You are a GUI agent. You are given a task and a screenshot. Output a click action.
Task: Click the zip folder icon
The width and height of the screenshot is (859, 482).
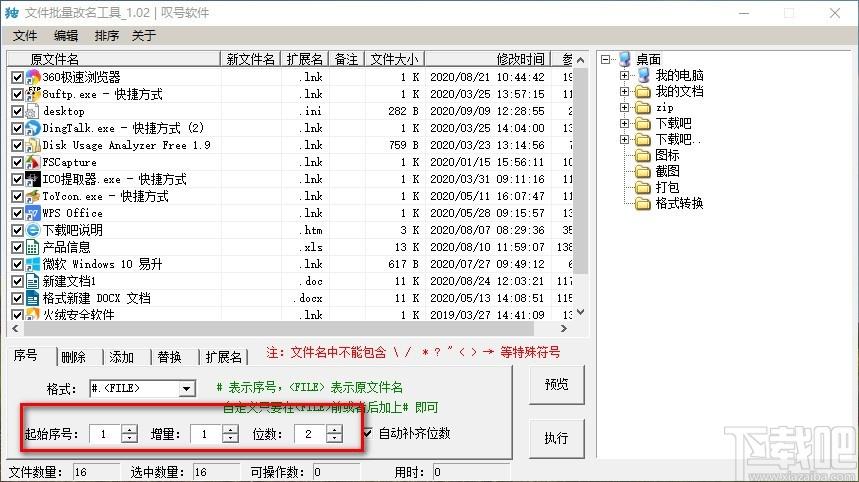pos(643,107)
